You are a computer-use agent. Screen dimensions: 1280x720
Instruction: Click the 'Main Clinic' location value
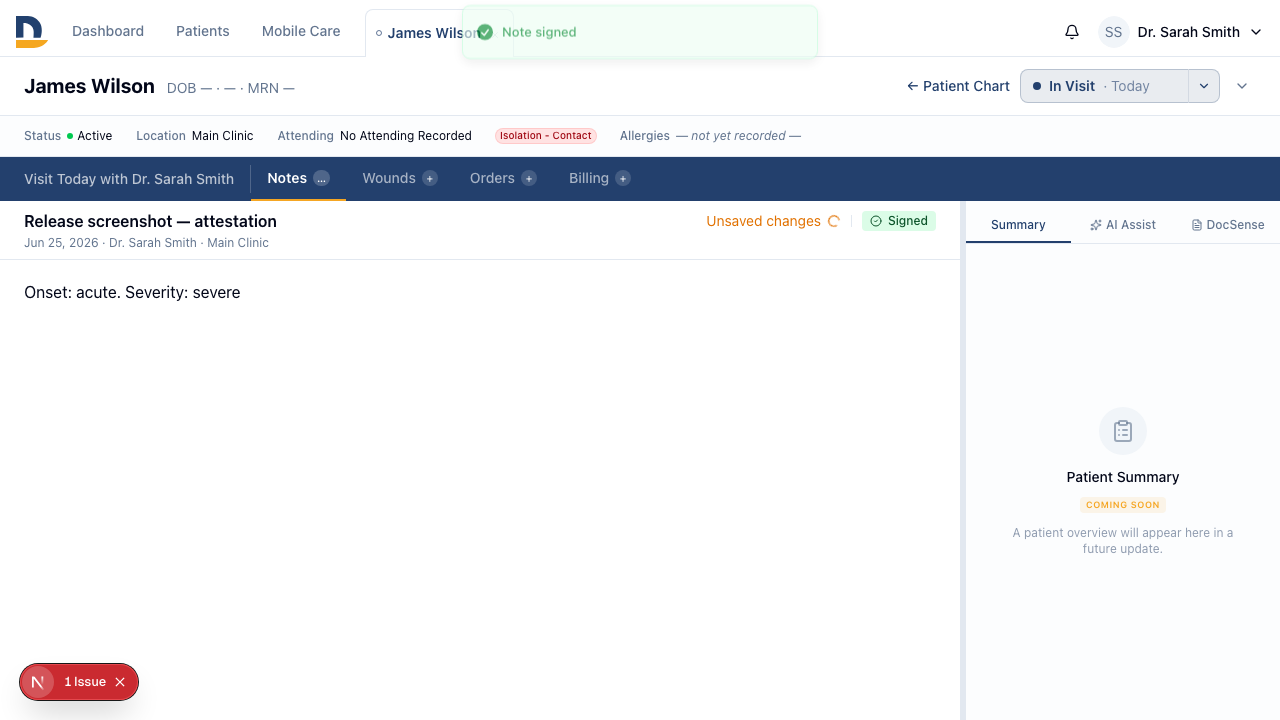223,136
